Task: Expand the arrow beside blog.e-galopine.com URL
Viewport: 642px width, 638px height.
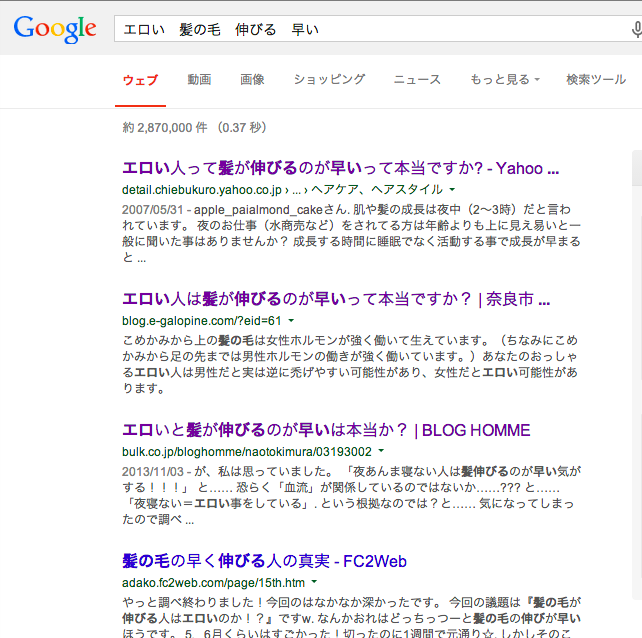Action: tap(291, 320)
